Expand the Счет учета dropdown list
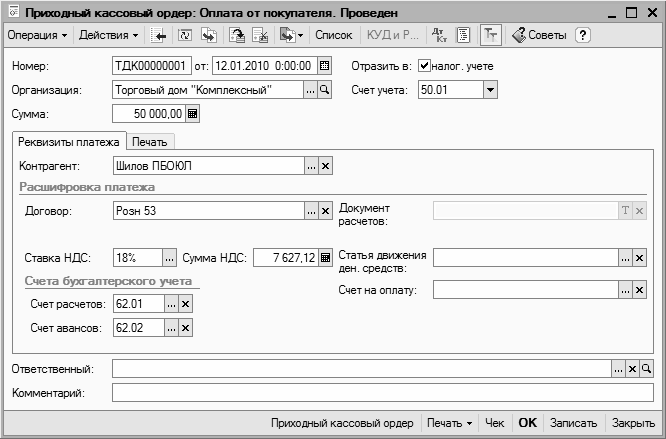Image resolution: width=666 pixels, height=439 pixels. (x=490, y=90)
